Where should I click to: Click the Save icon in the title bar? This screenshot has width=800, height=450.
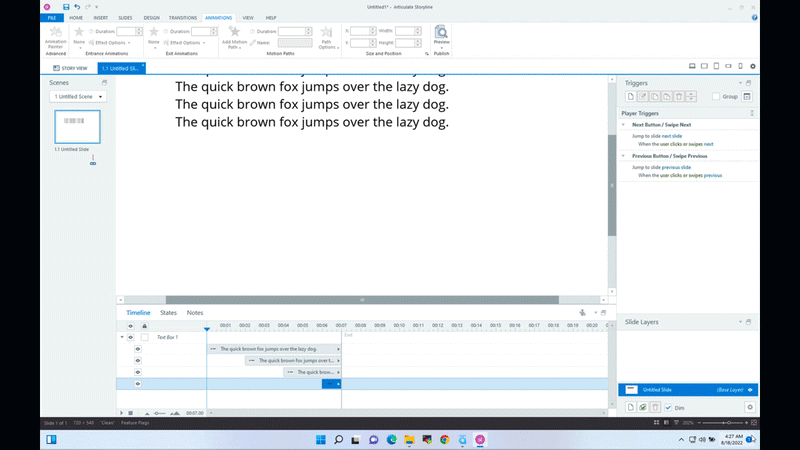66,7
